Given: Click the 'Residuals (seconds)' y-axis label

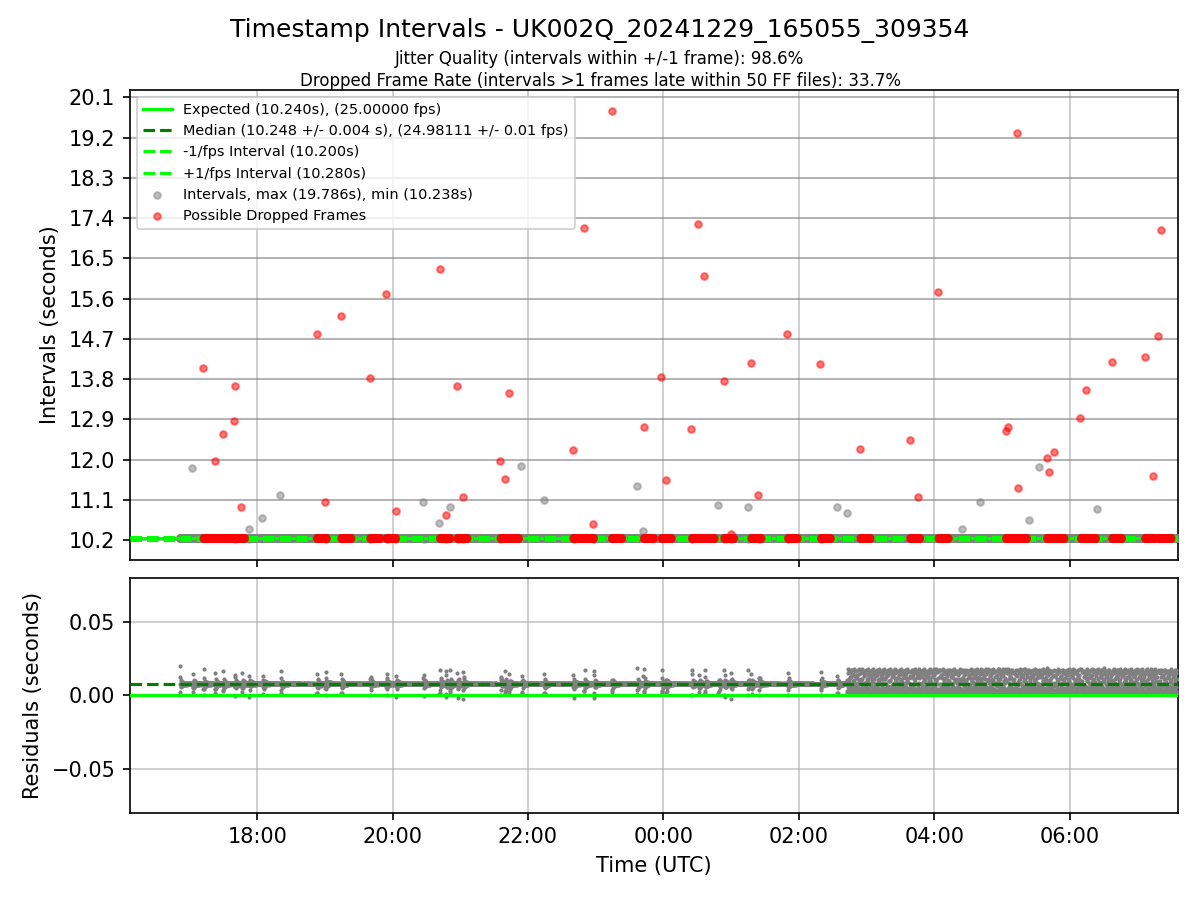Looking at the screenshot, I should point(31,696).
